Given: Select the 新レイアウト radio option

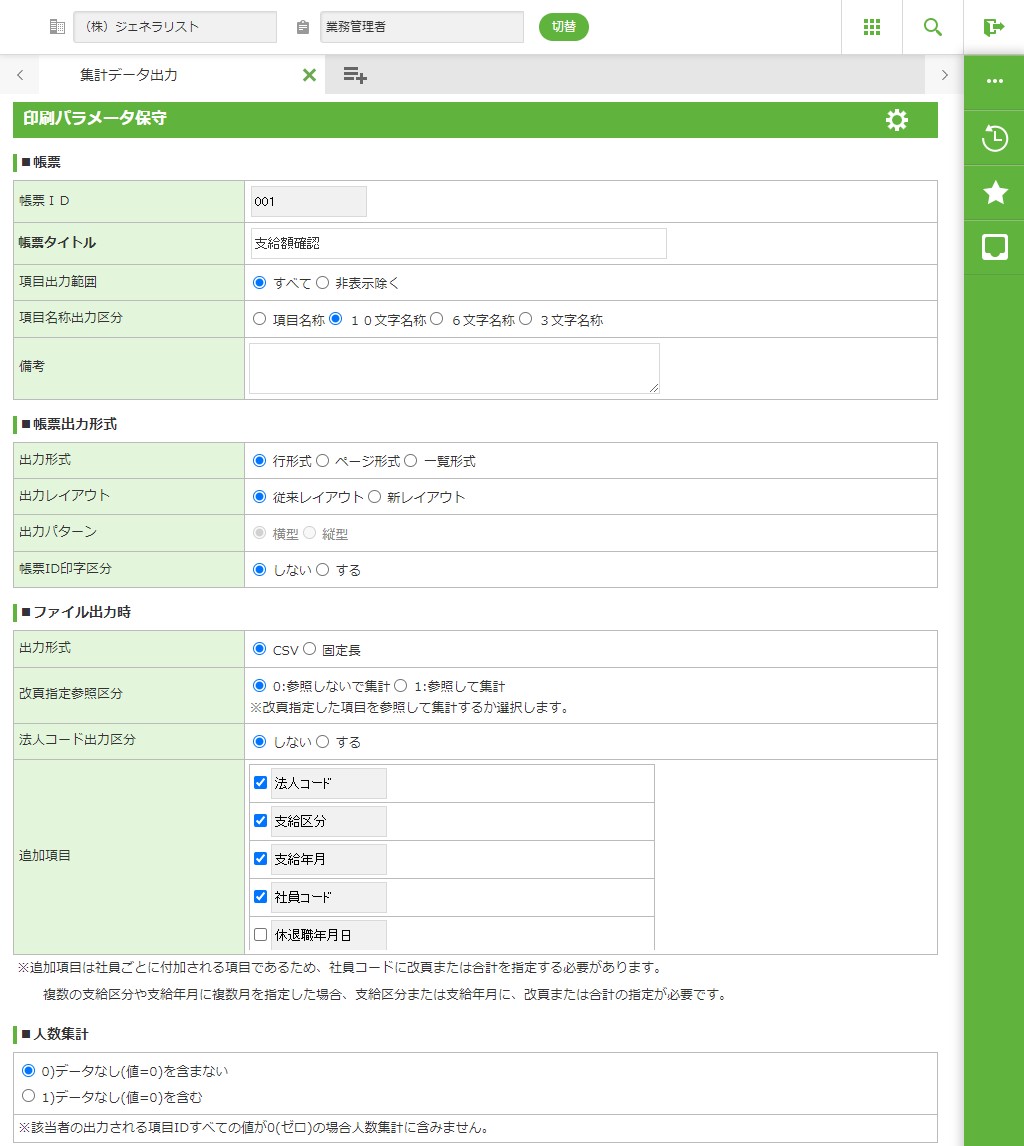Looking at the screenshot, I should [375, 496].
